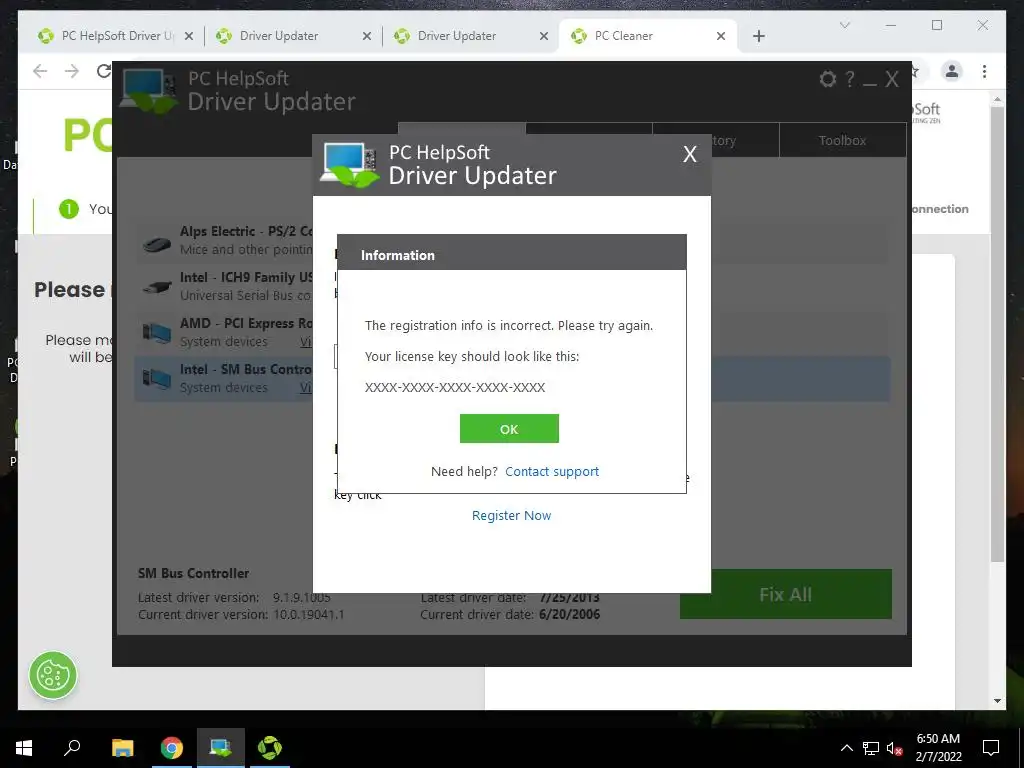Switch to the second Driver Updater browser tab
Viewport: 1024px width, 768px height.
point(294,36)
